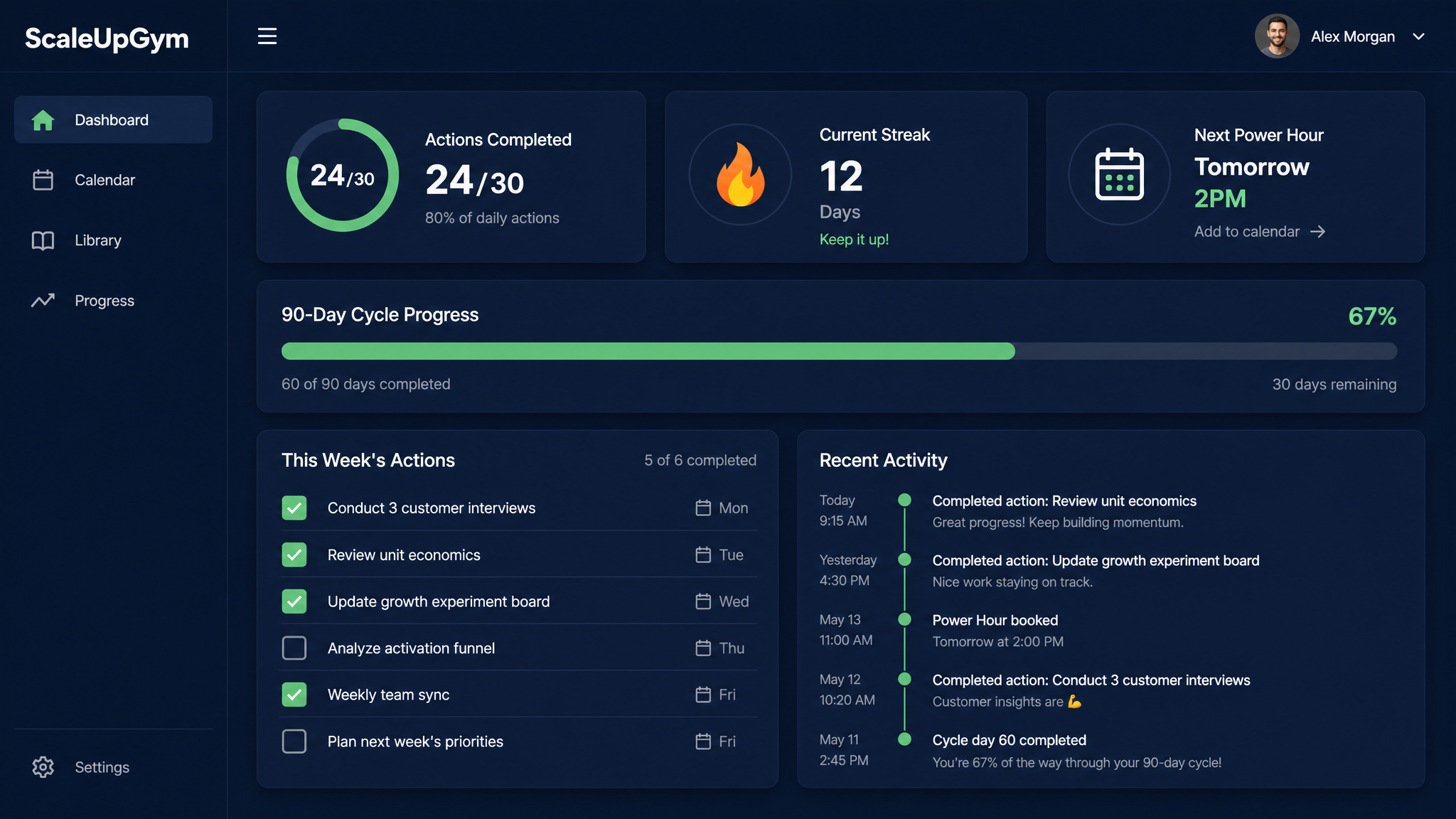This screenshot has height=819, width=1456.
Task: Click the Tomorrow 2PM power hour text
Action: point(1252,183)
